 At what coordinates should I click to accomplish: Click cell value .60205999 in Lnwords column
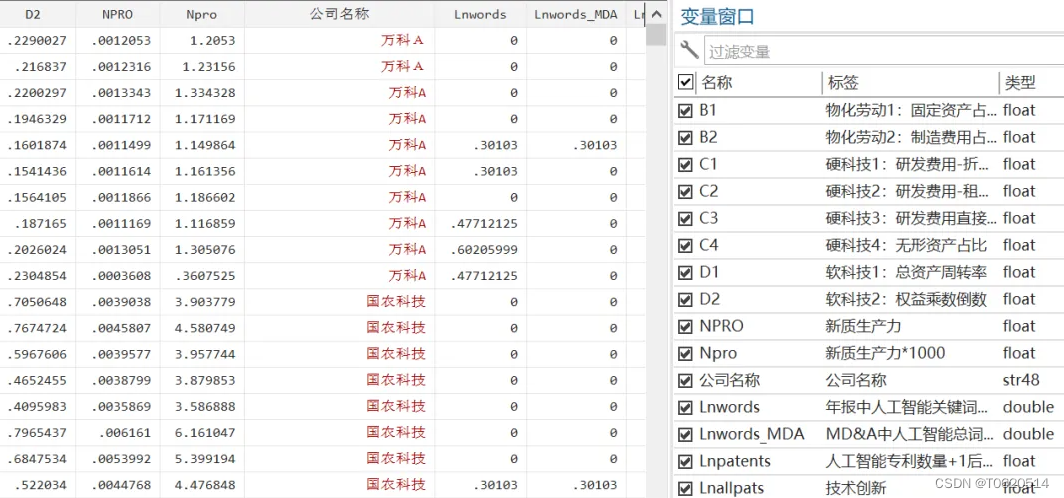tap(484, 250)
